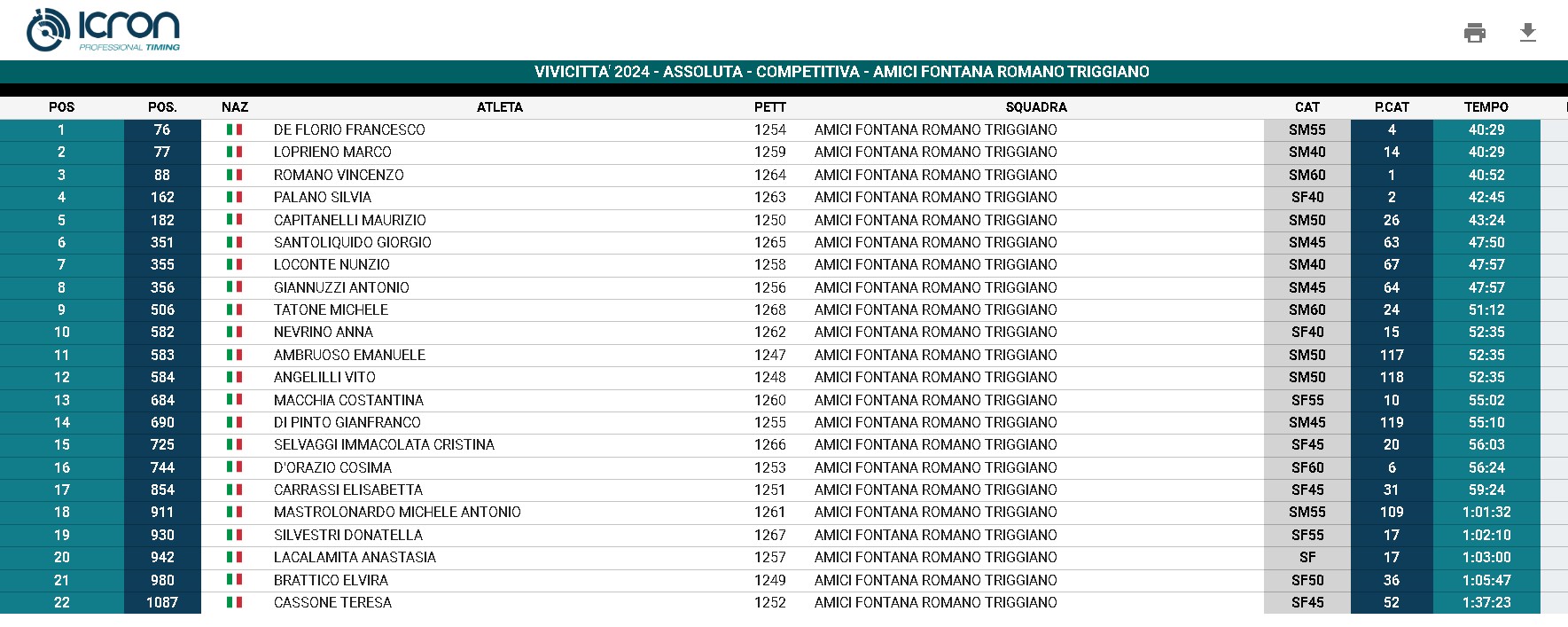This screenshot has height=627, width=1568.
Task: Click time 40:52
Action: click(x=1486, y=175)
